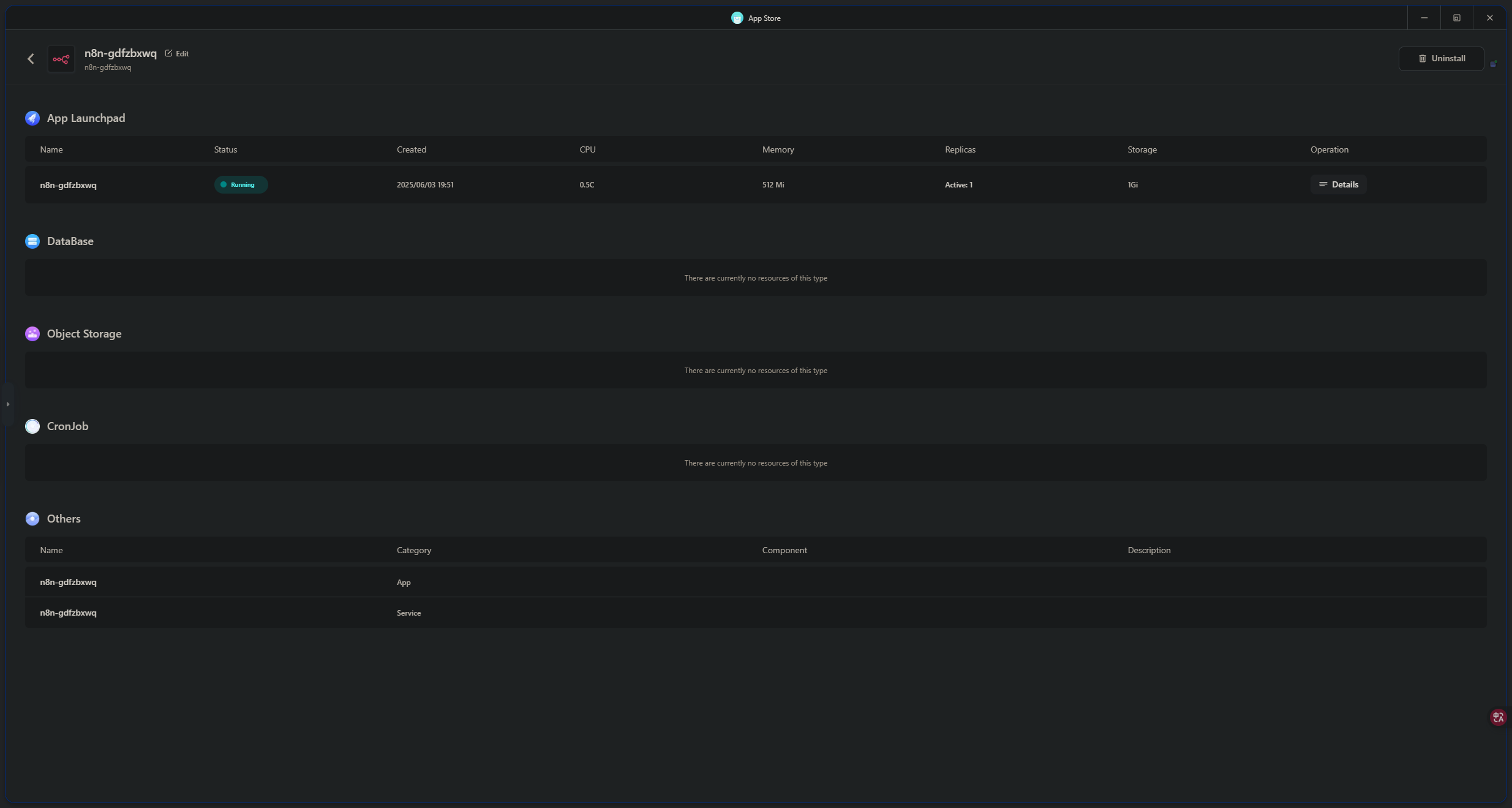Click the created date 2025/06/03 19:51

425,184
